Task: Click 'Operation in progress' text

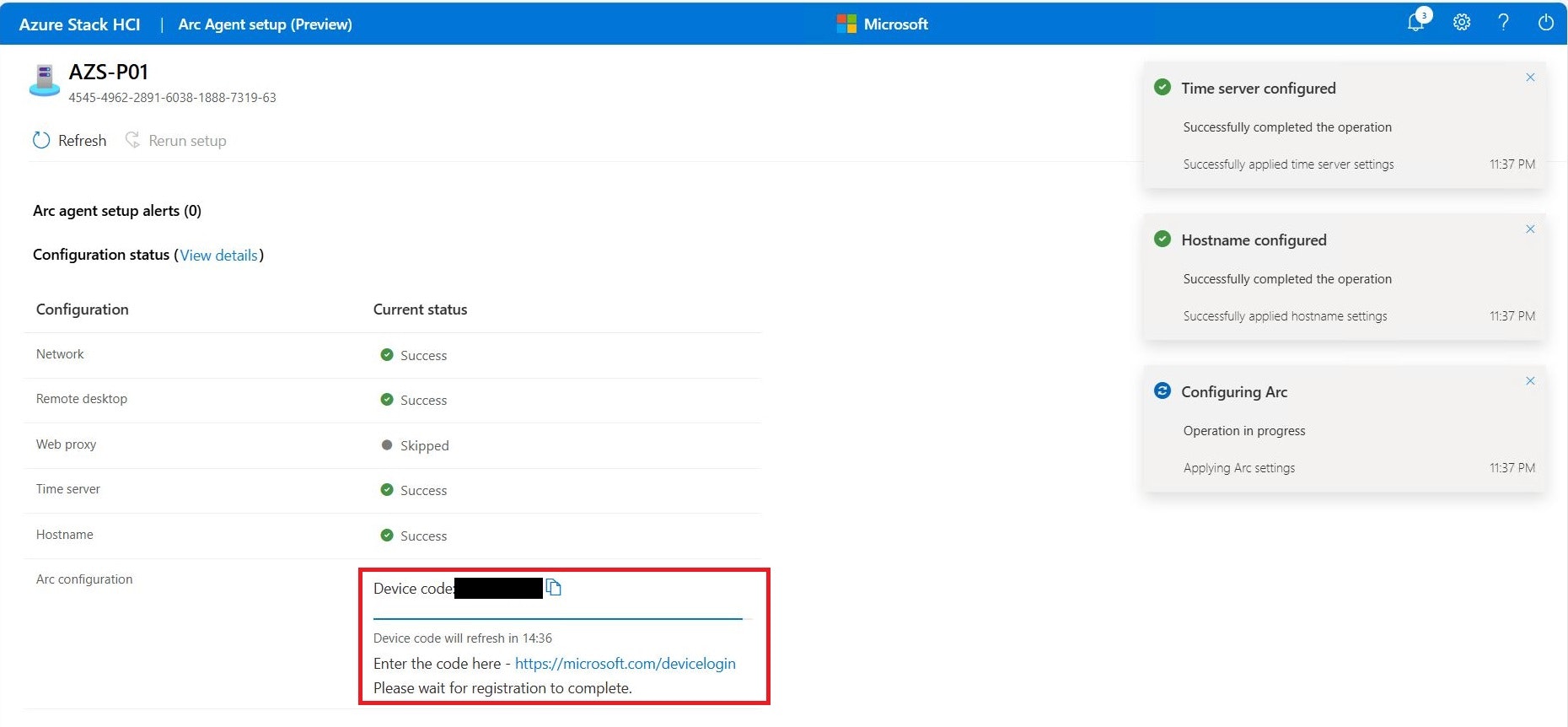Action: [x=1243, y=431]
